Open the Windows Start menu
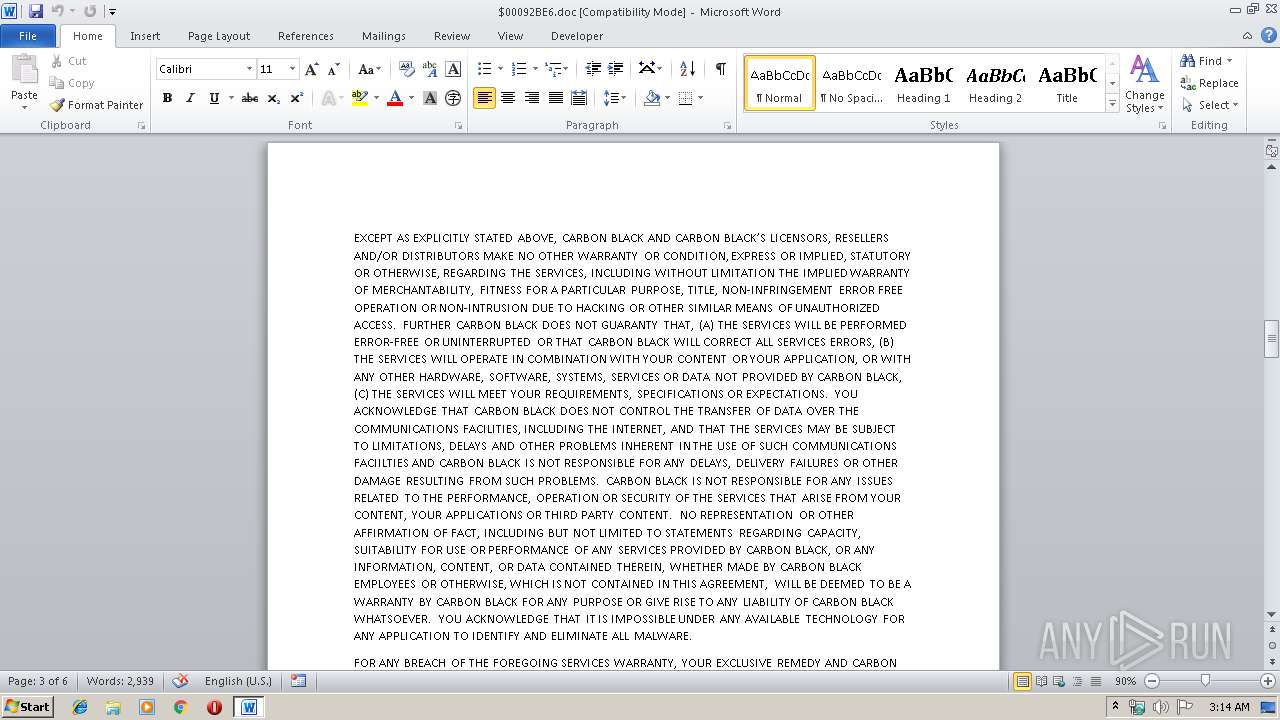 coord(28,706)
